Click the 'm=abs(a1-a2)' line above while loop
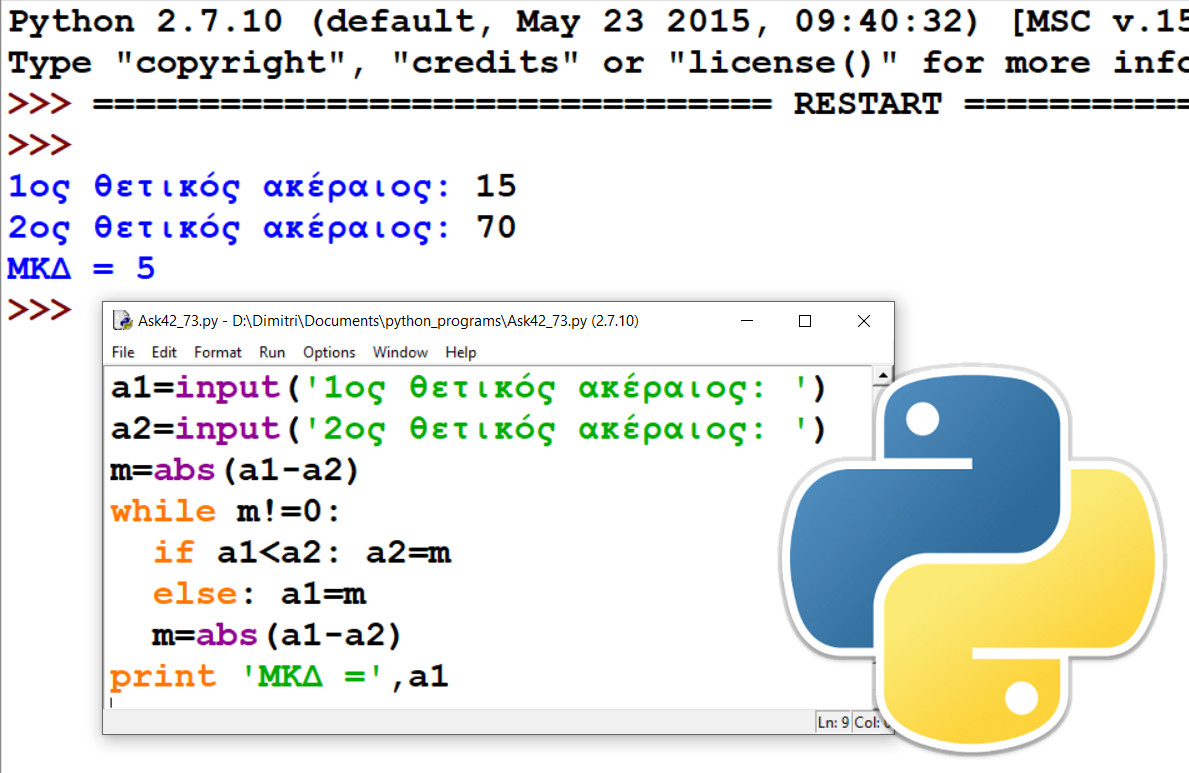This screenshot has width=1189, height=773. click(x=234, y=470)
